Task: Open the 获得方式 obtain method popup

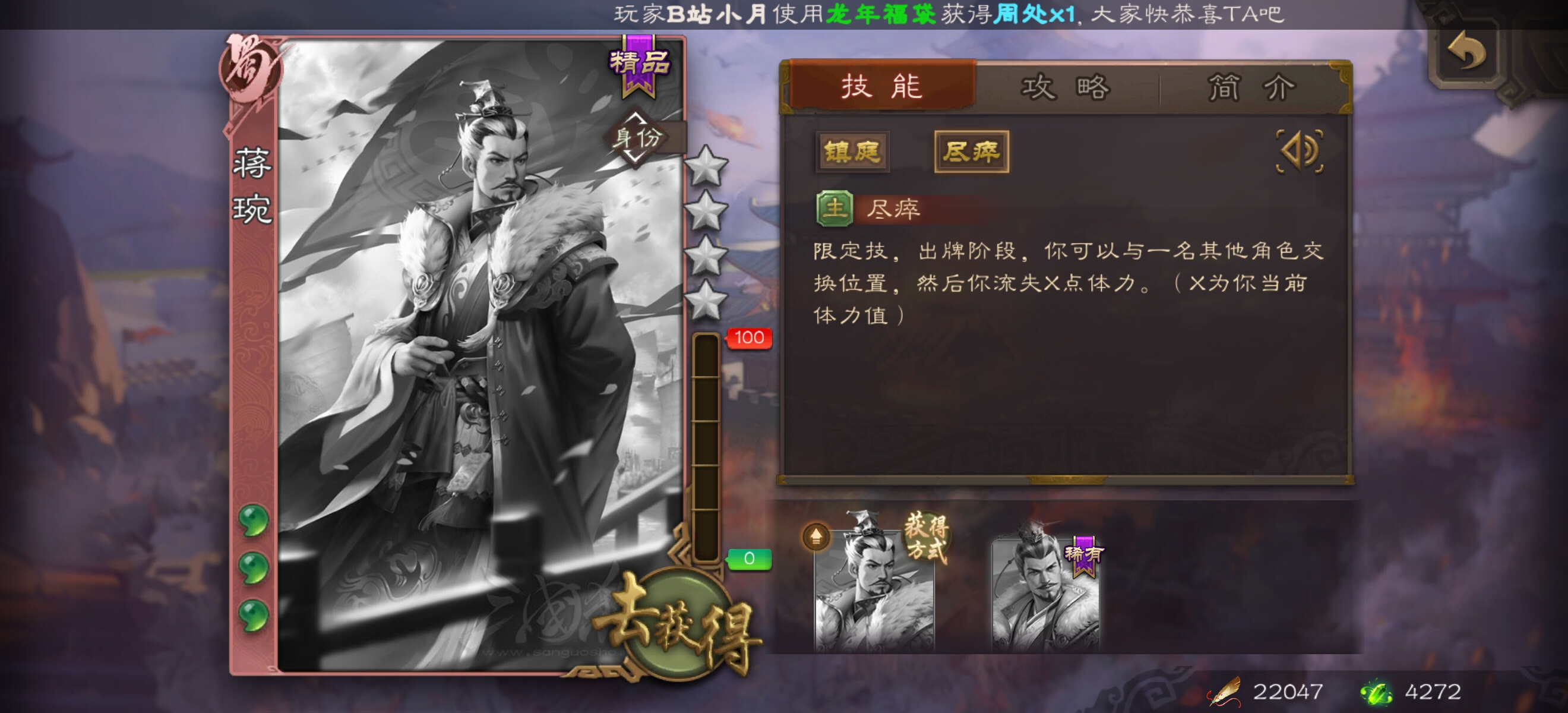Action: [926, 537]
